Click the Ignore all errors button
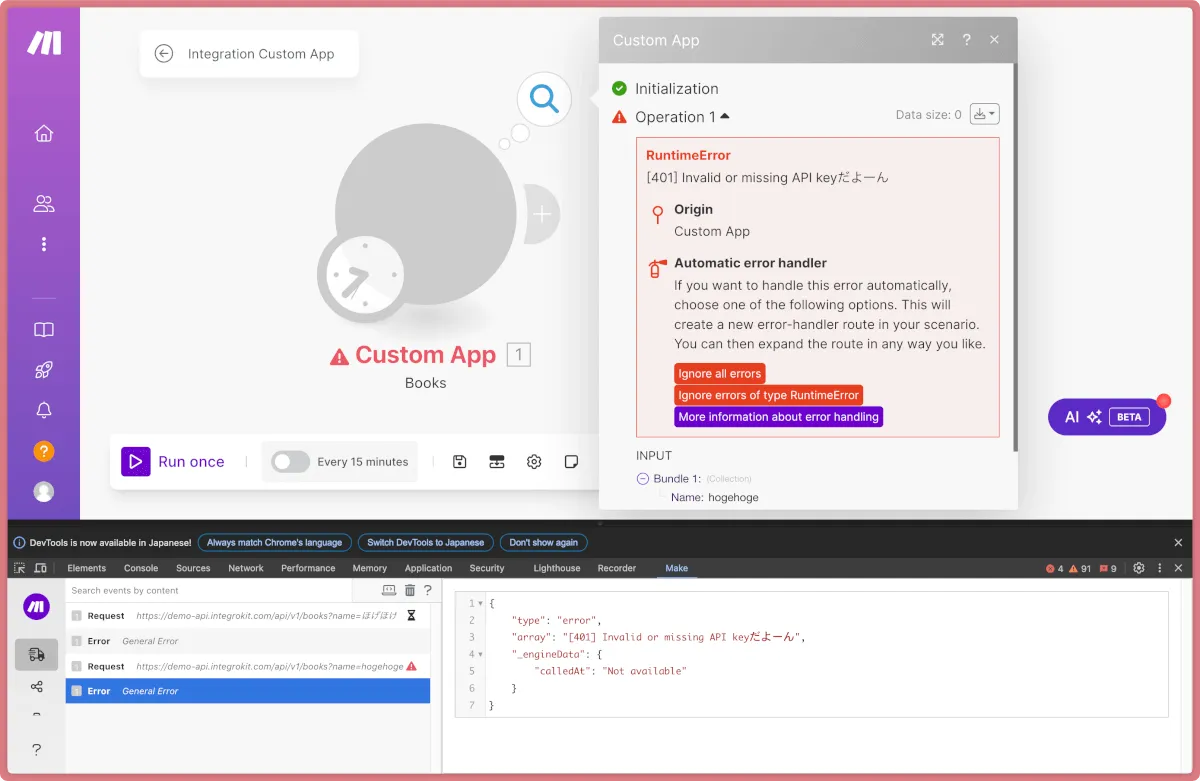This screenshot has width=1200, height=781. coord(719,374)
